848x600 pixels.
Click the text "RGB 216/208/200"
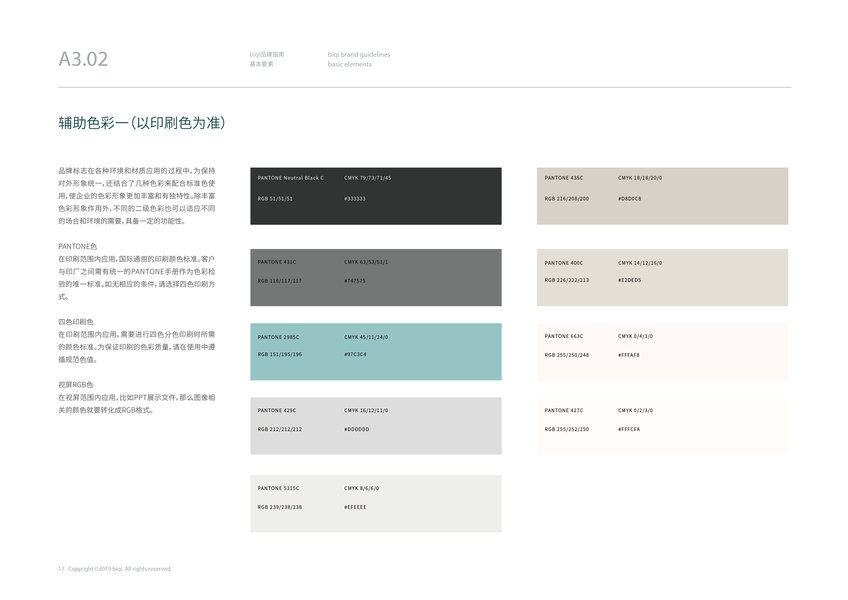[566, 199]
